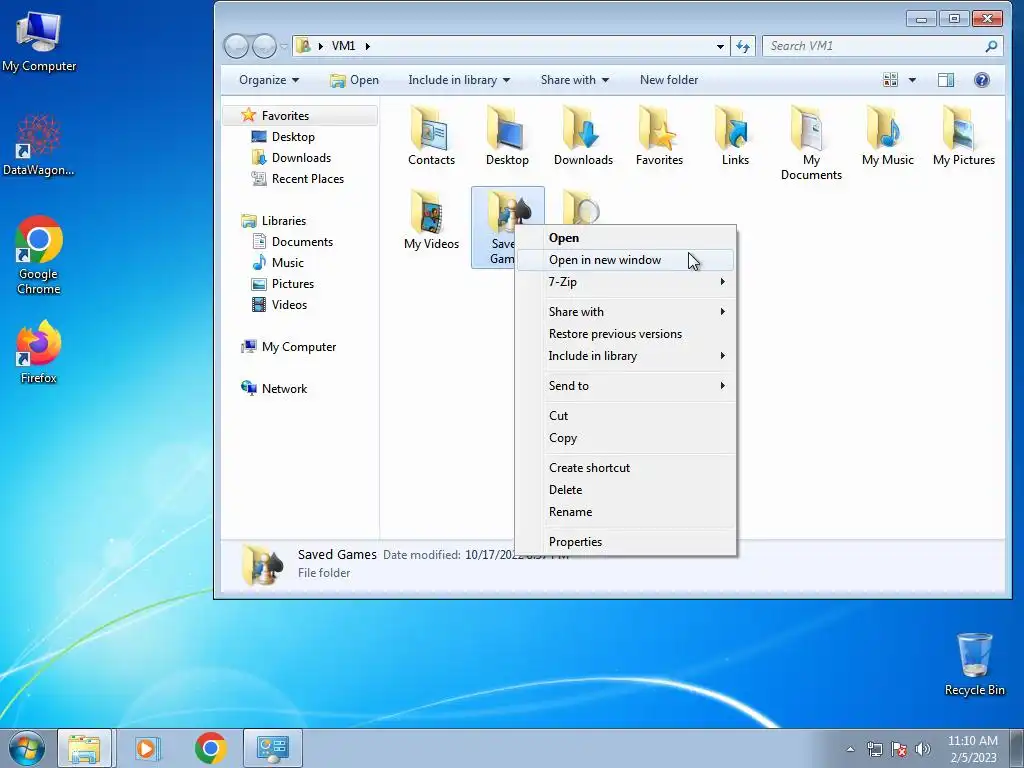This screenshot has height=768, width=1024.
Task: Click the Back navigation button
Action: 236,46
